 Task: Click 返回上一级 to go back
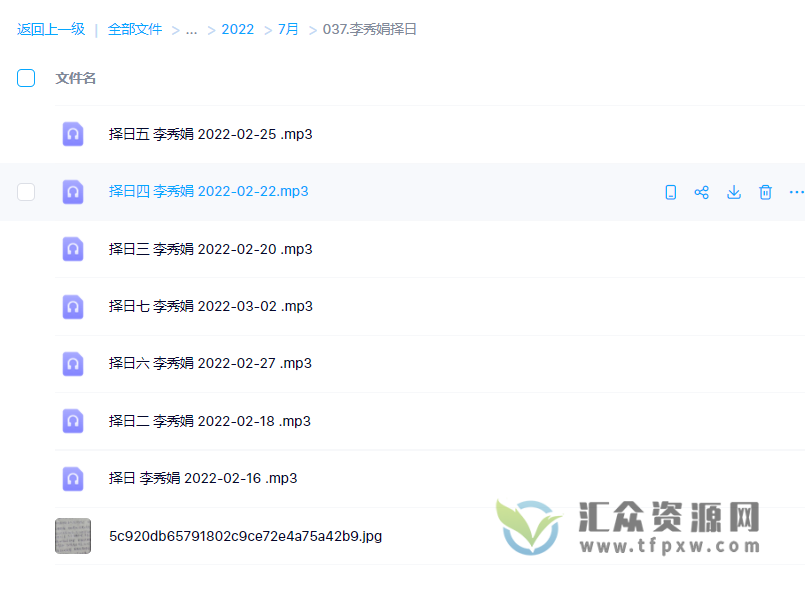(x=51, y=29)
